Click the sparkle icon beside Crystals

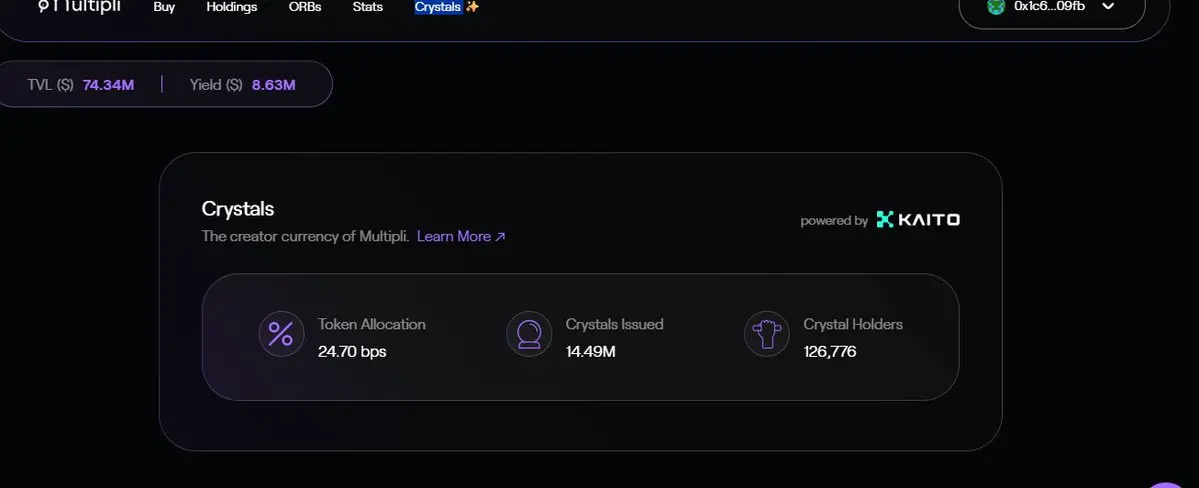(473, 7)
